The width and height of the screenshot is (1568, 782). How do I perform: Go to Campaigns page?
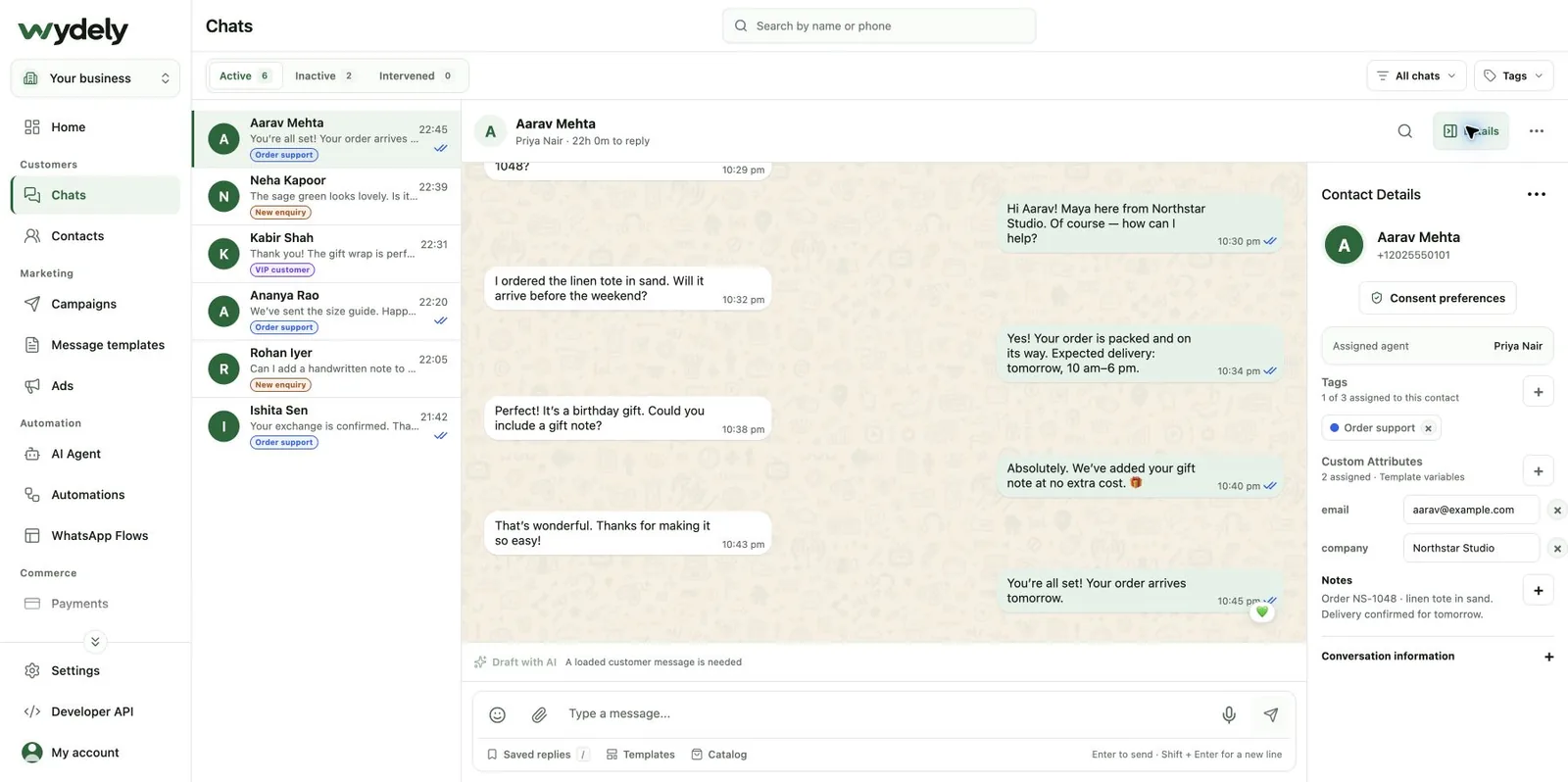tap(95, 304)
